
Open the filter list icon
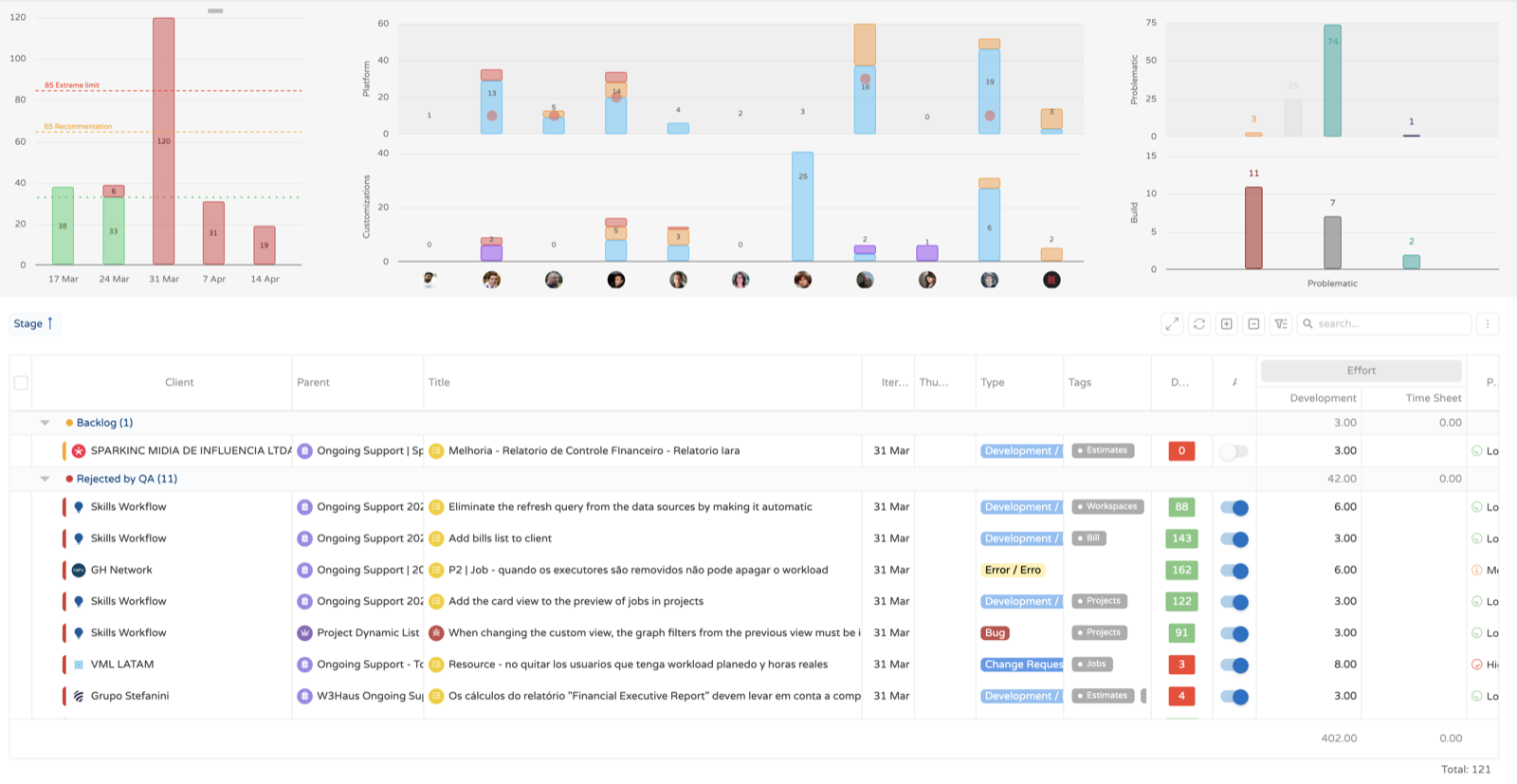pos(1281,324)
